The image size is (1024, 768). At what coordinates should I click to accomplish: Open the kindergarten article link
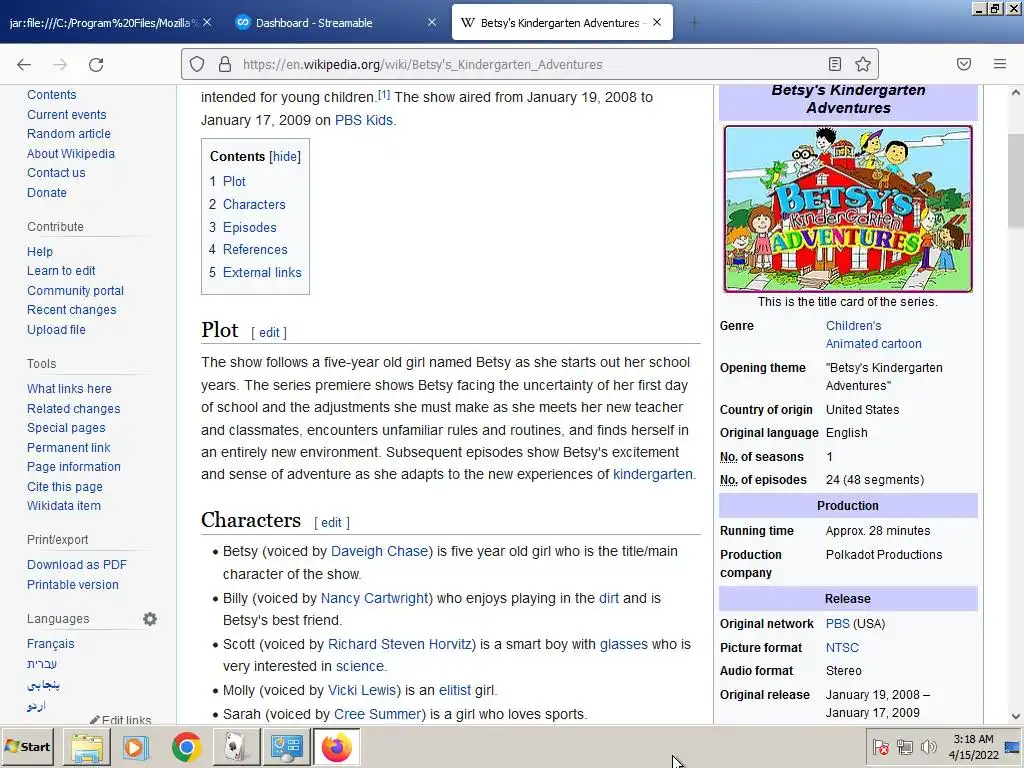click(x=652, y=474)
